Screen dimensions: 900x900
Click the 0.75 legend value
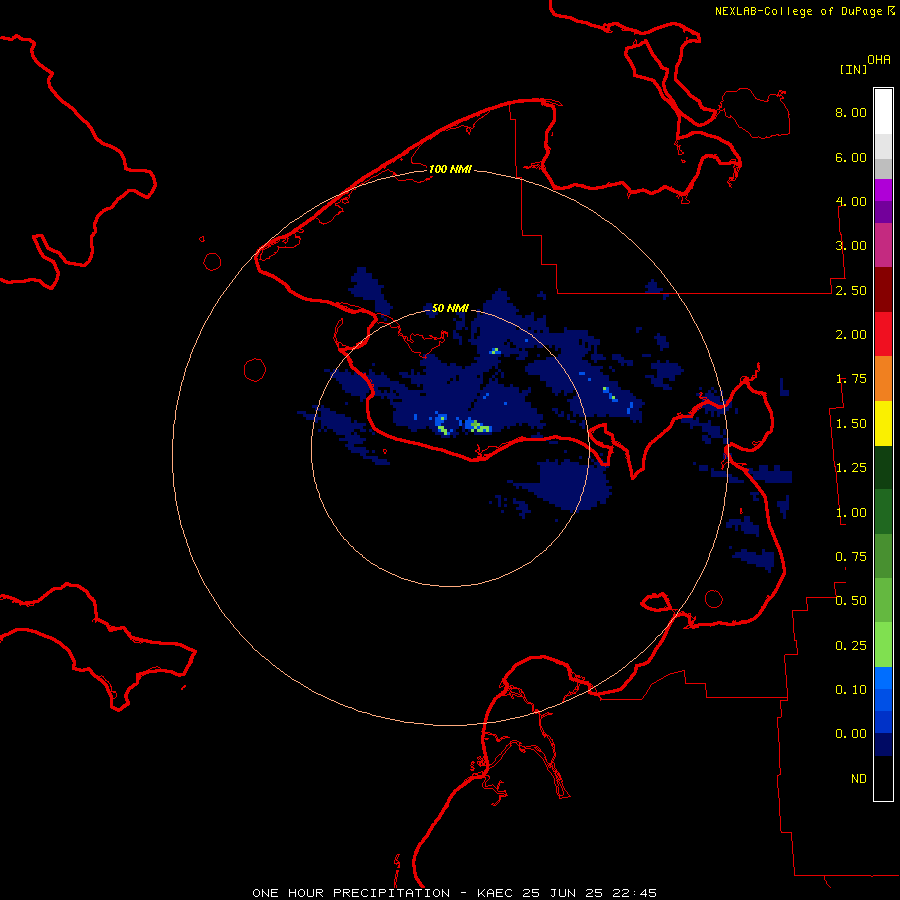(851, 557)
